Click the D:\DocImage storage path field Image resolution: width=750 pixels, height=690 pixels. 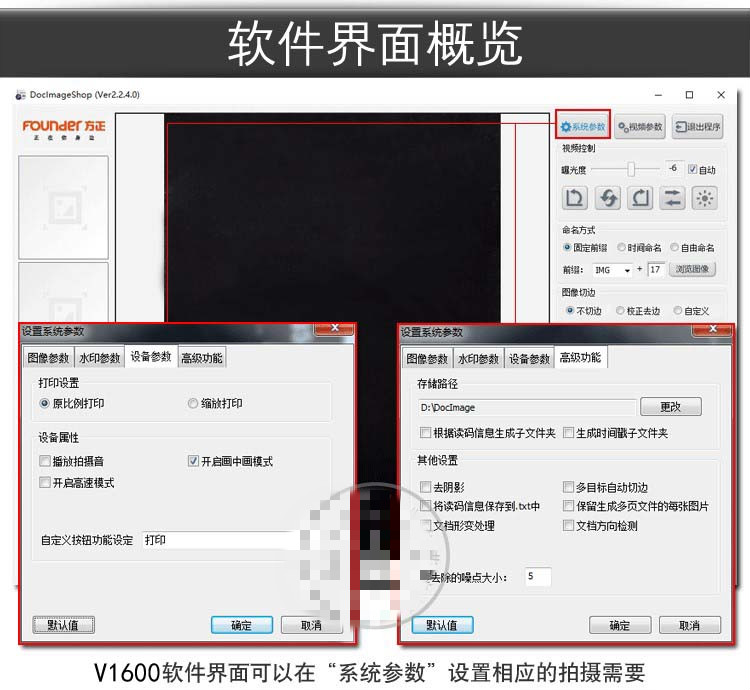527,407
